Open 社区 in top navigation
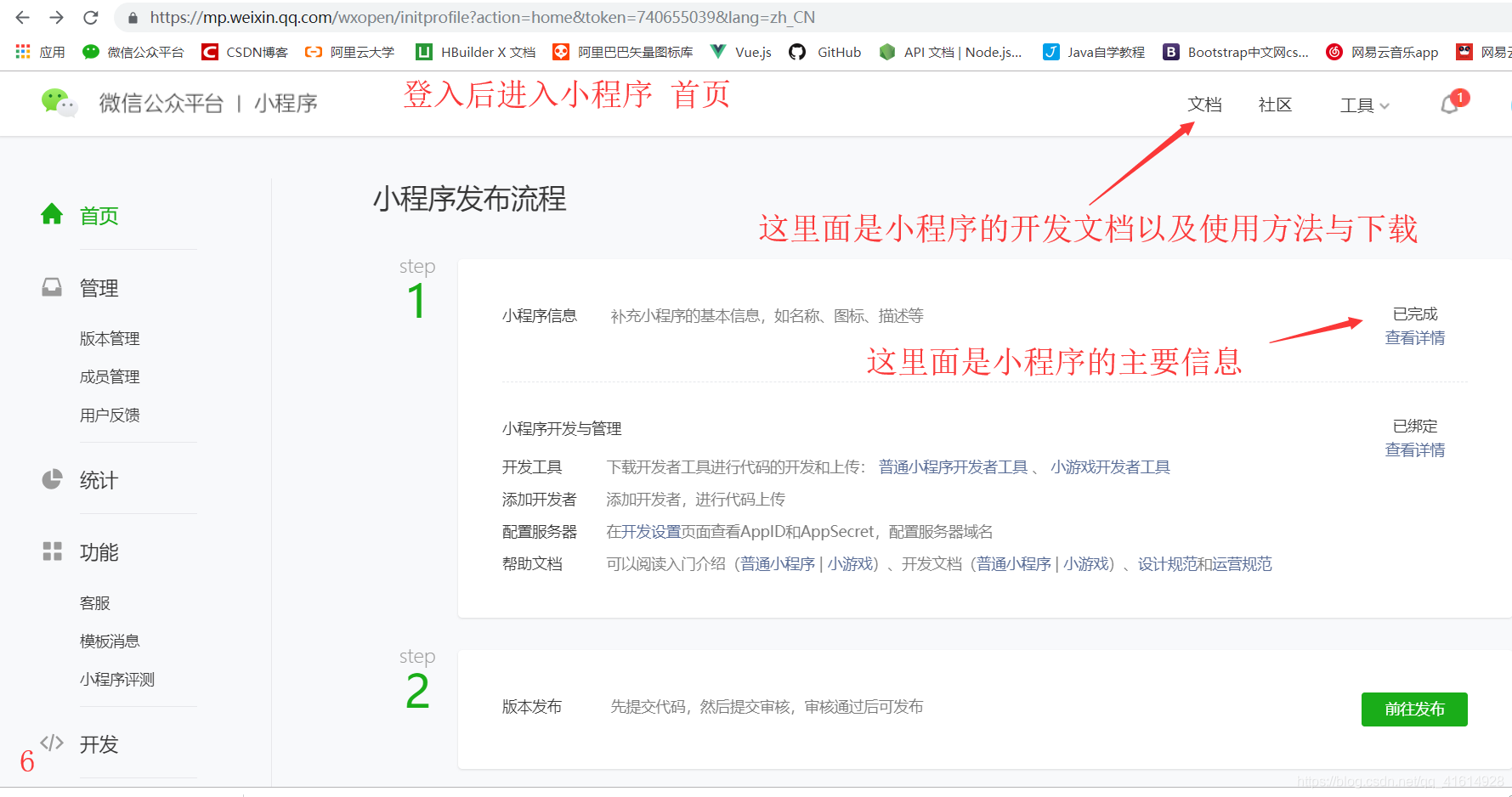The image size is (1512, 797). (1275, 105)
